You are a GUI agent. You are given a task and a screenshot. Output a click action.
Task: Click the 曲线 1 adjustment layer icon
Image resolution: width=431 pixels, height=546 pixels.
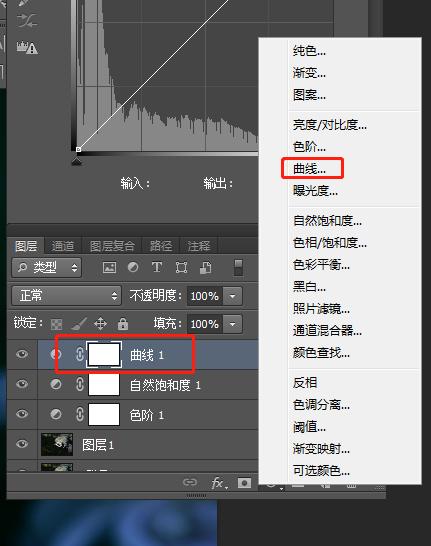click(56, 354)
